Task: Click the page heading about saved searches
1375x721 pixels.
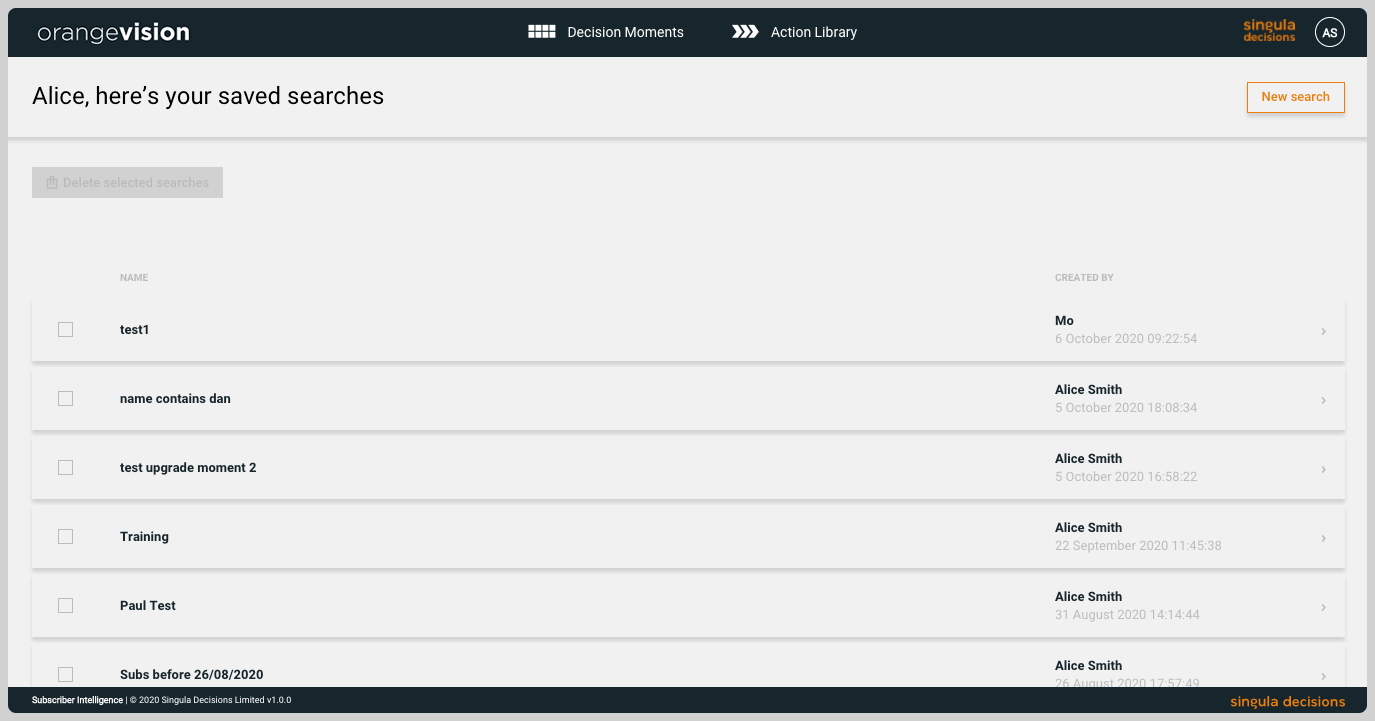Action: pyautogui.click(x=208, y=96)
